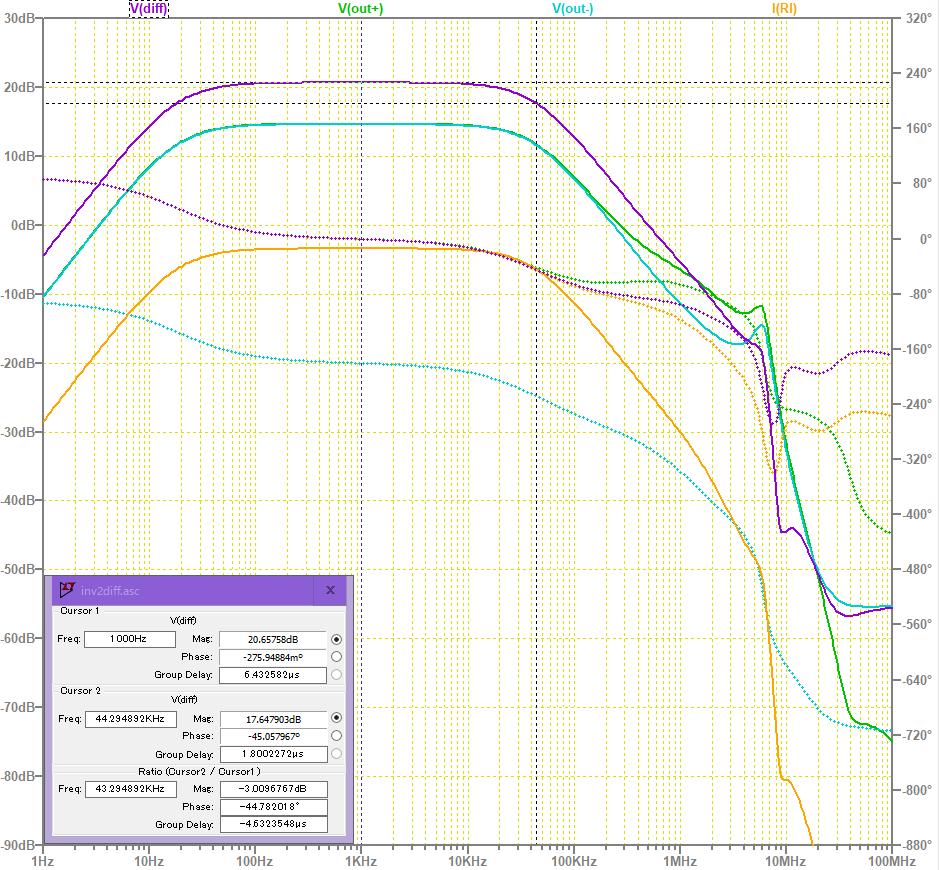Click the inv2diff.asc title bar

pyautogui.click(x=190, y=590)
